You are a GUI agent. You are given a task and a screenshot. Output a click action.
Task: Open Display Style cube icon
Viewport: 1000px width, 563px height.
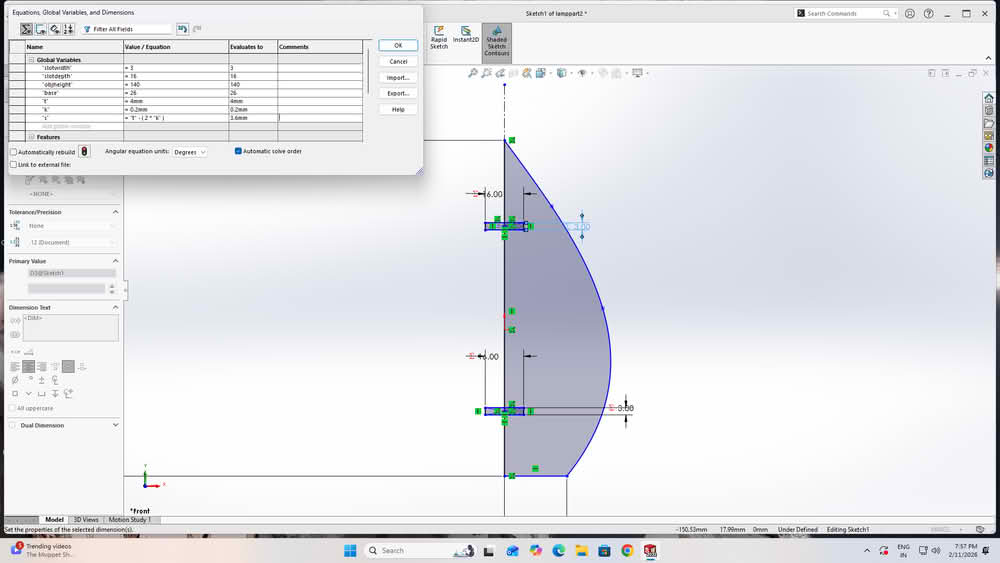561,73
